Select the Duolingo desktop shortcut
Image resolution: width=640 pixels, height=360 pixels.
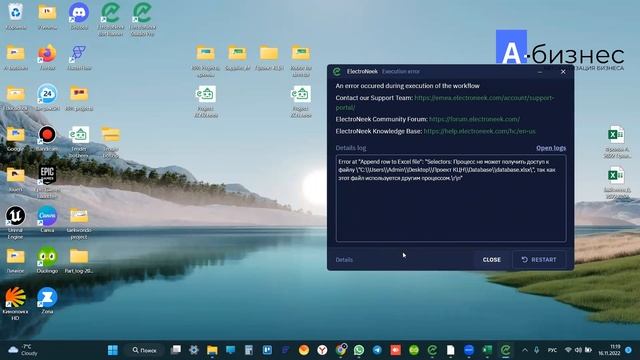47,260
